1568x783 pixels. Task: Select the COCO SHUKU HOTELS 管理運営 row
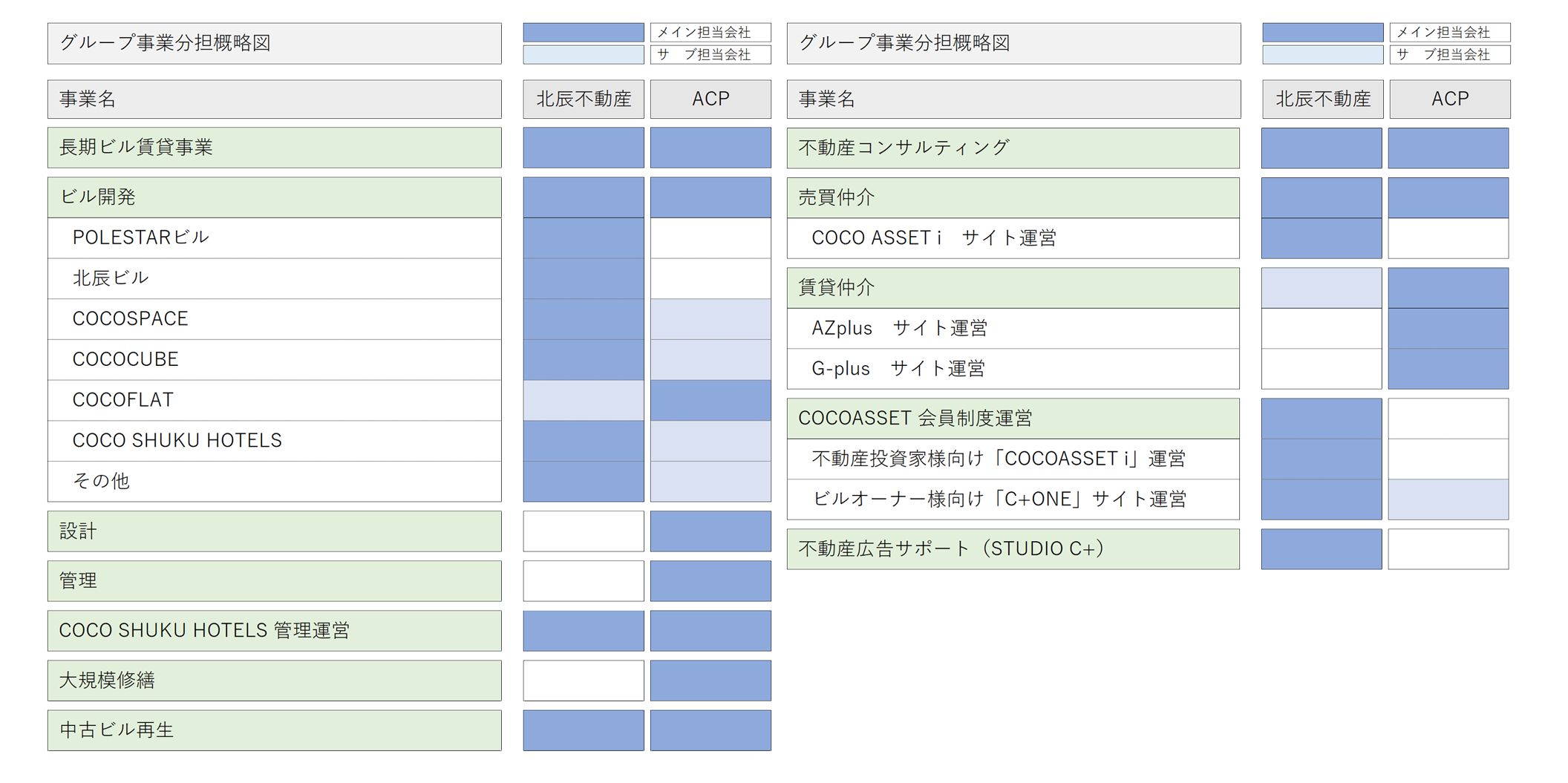pos(275,631)
